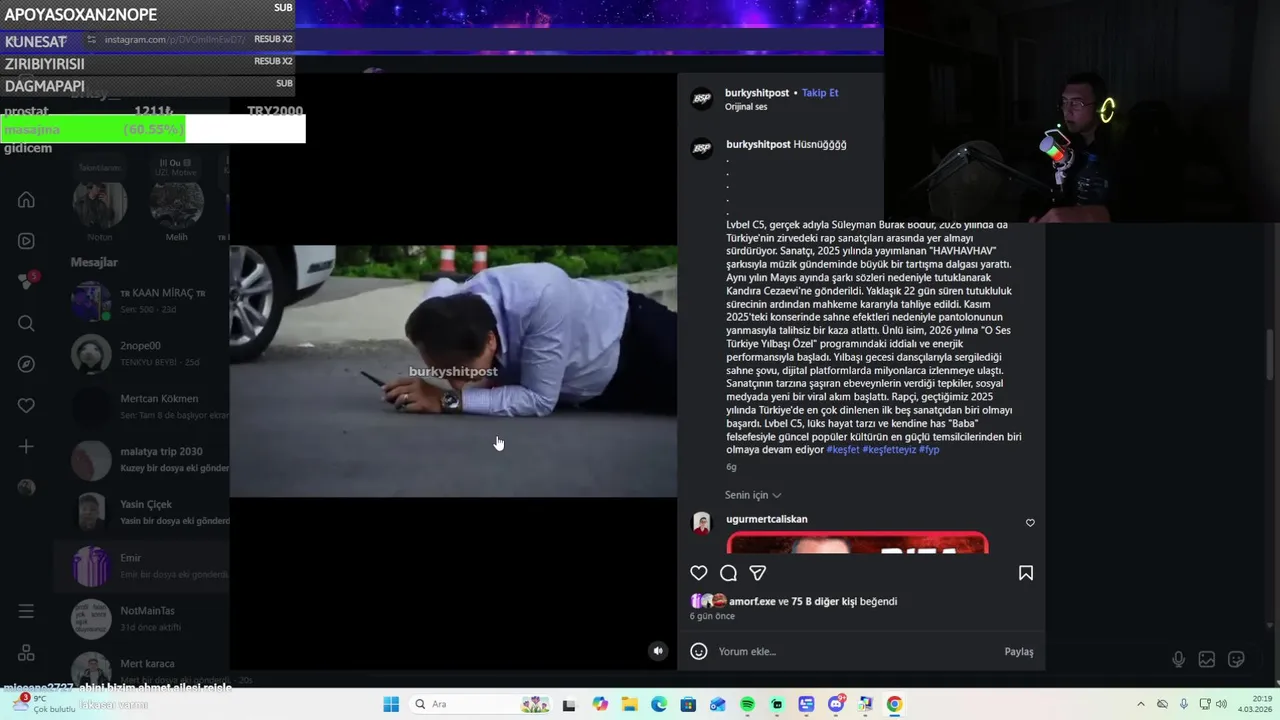Open Microsoft Edge from taskbar
1280x720 pixels.
tap(659, 704)
